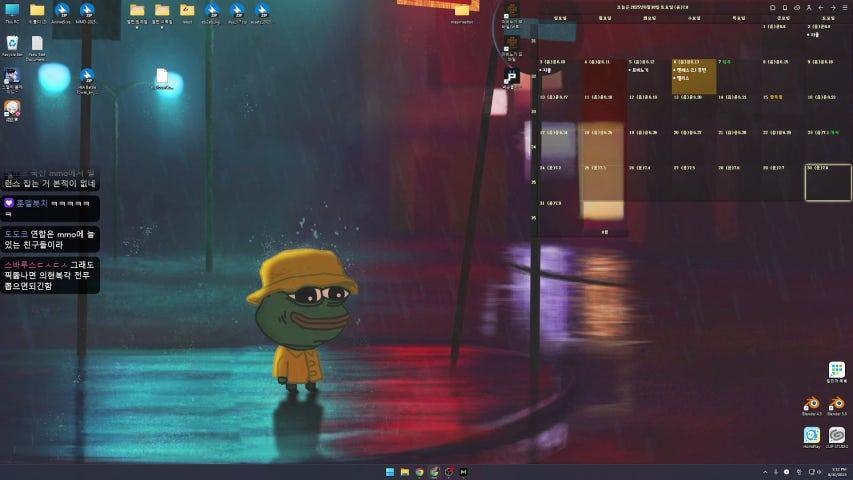Click the first square icon in calendar header
Image resolution: width=853 pixels, height=480 pixels.
pyautogui.click(x=772, y=8)
